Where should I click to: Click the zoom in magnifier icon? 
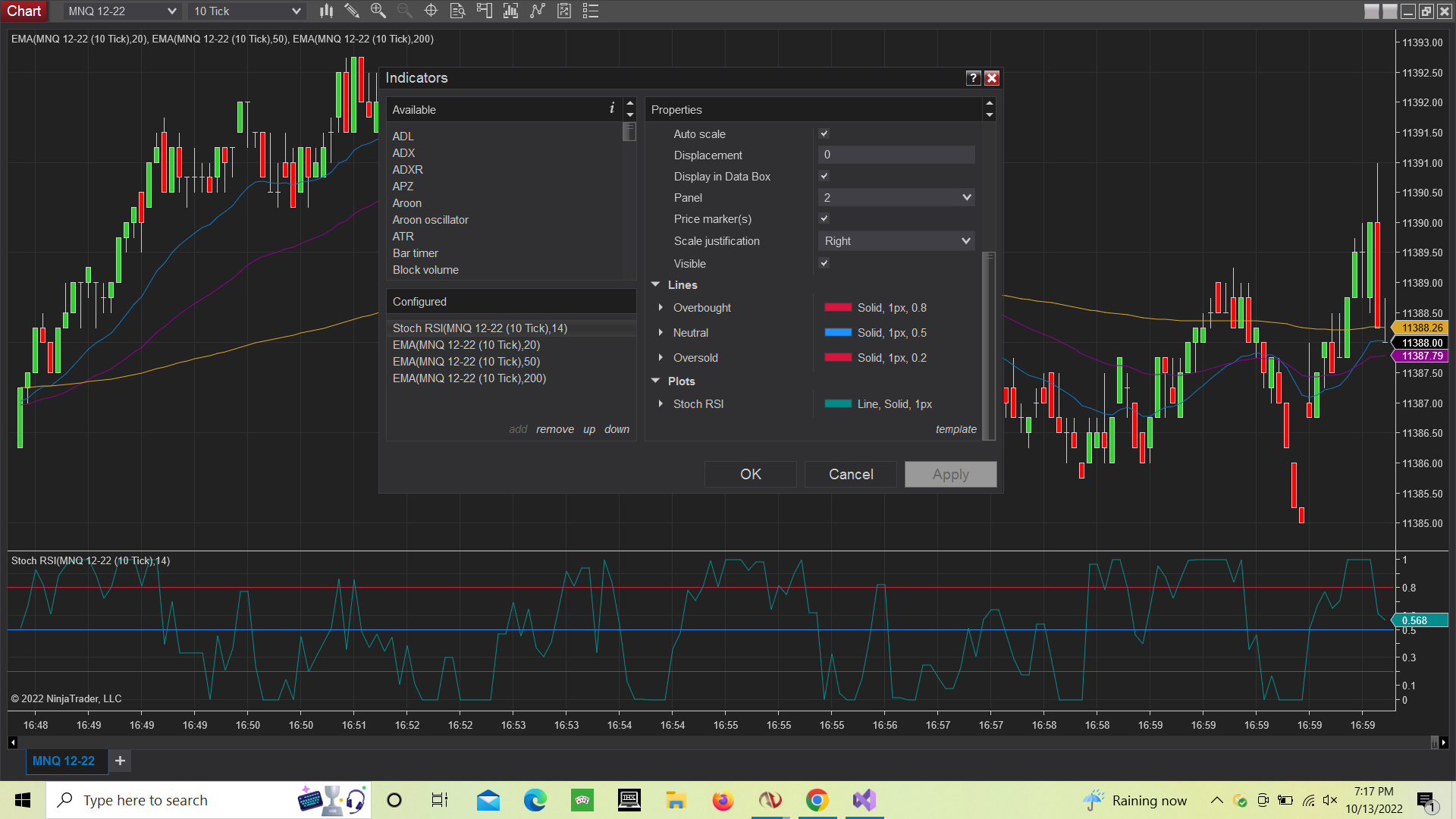378,11
